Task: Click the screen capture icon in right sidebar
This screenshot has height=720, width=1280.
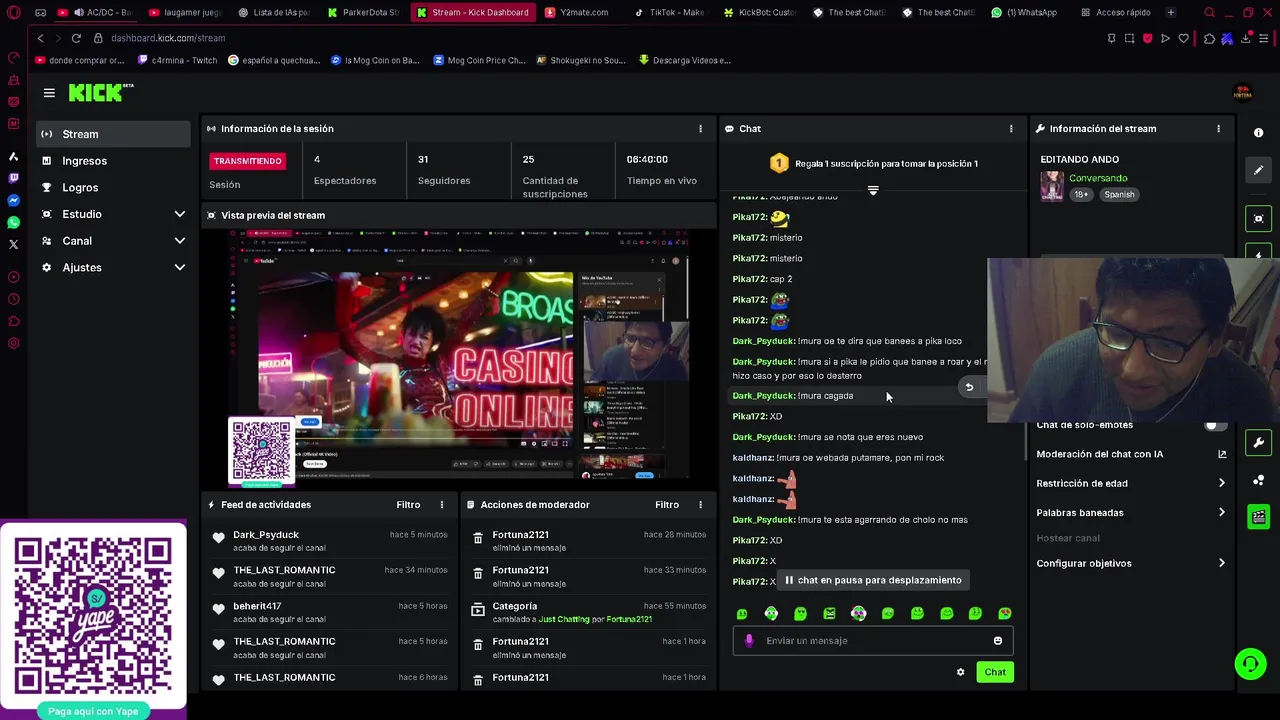Action: coord(1259,218)
